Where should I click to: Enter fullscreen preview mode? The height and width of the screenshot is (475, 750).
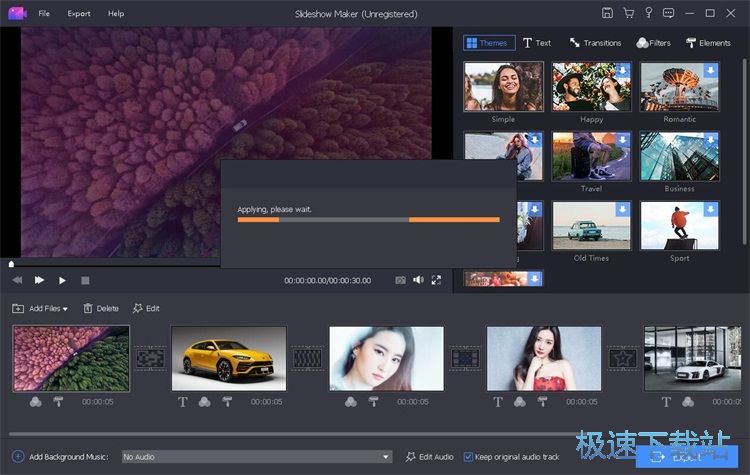436,281
